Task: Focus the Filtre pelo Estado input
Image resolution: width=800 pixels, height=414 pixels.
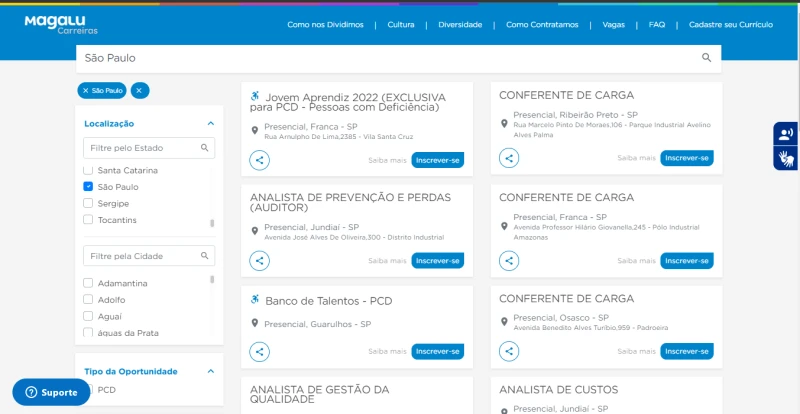Action: (x=149, y=148)
